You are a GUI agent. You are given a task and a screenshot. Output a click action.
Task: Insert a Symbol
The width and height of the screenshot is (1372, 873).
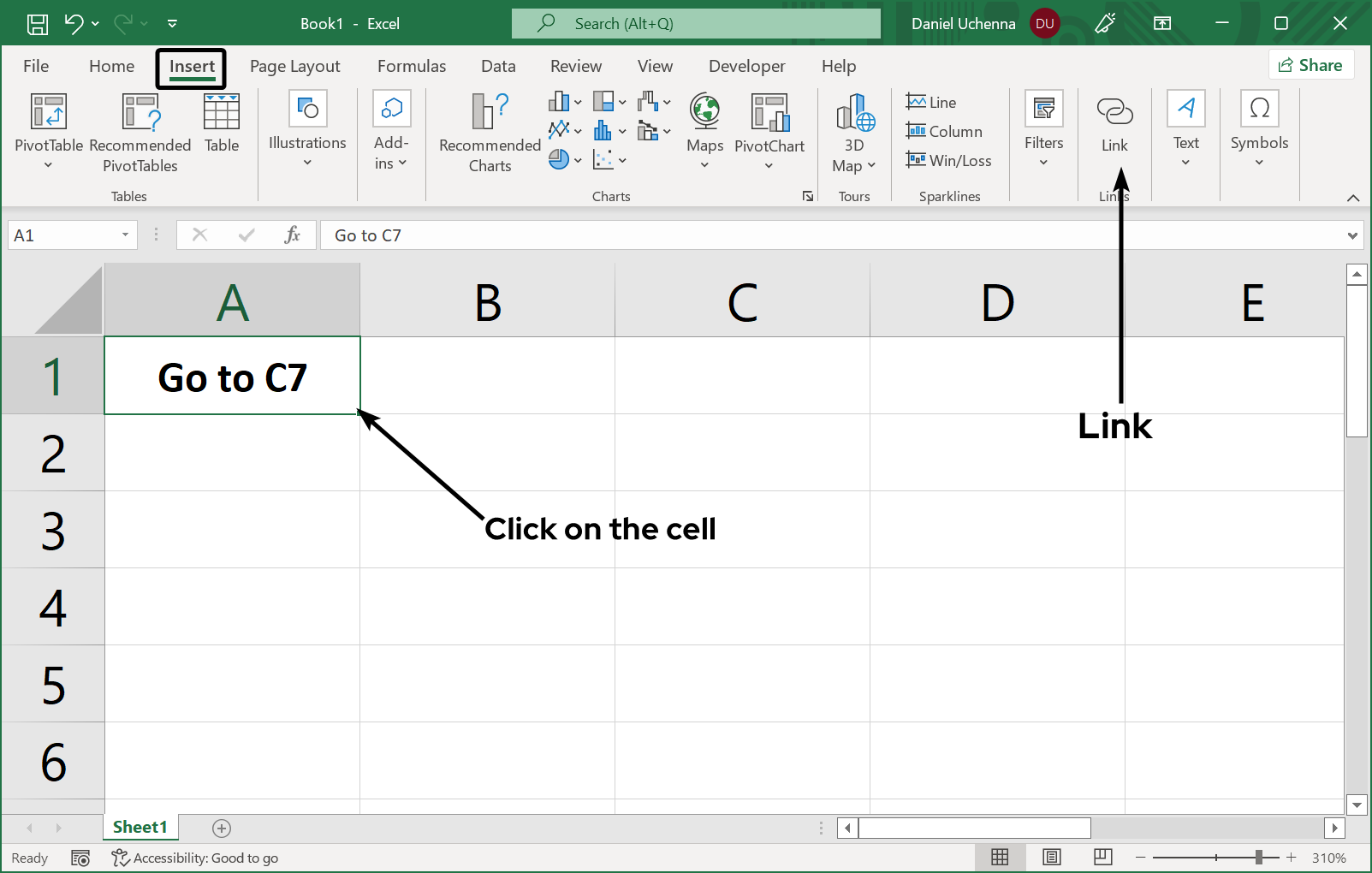[x=1258, y=124]
